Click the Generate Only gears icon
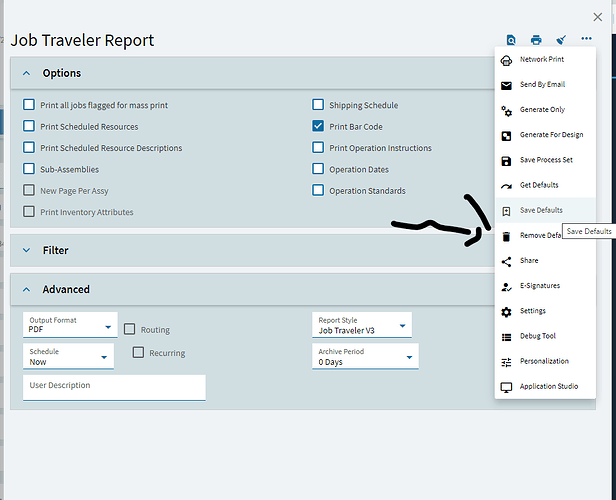616x500 pixels. 506,111
